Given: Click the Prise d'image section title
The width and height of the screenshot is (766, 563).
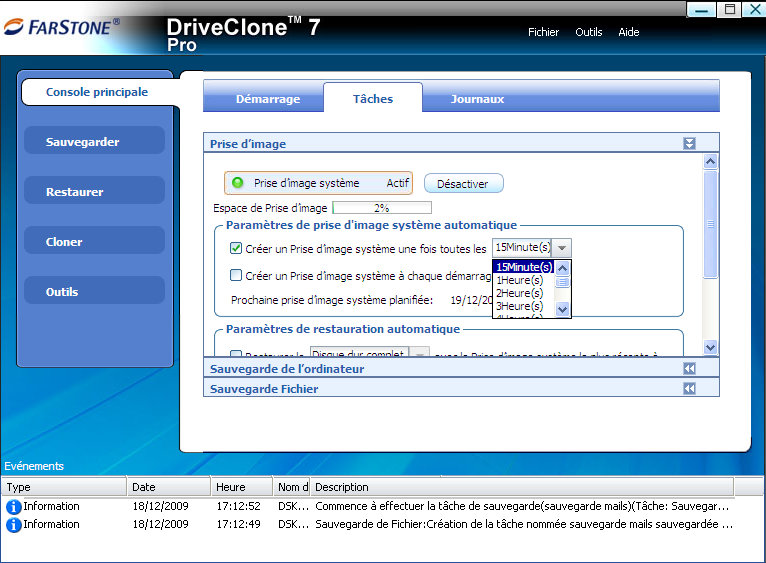Looking at the screenshot, I should click(x=248, y=144).
